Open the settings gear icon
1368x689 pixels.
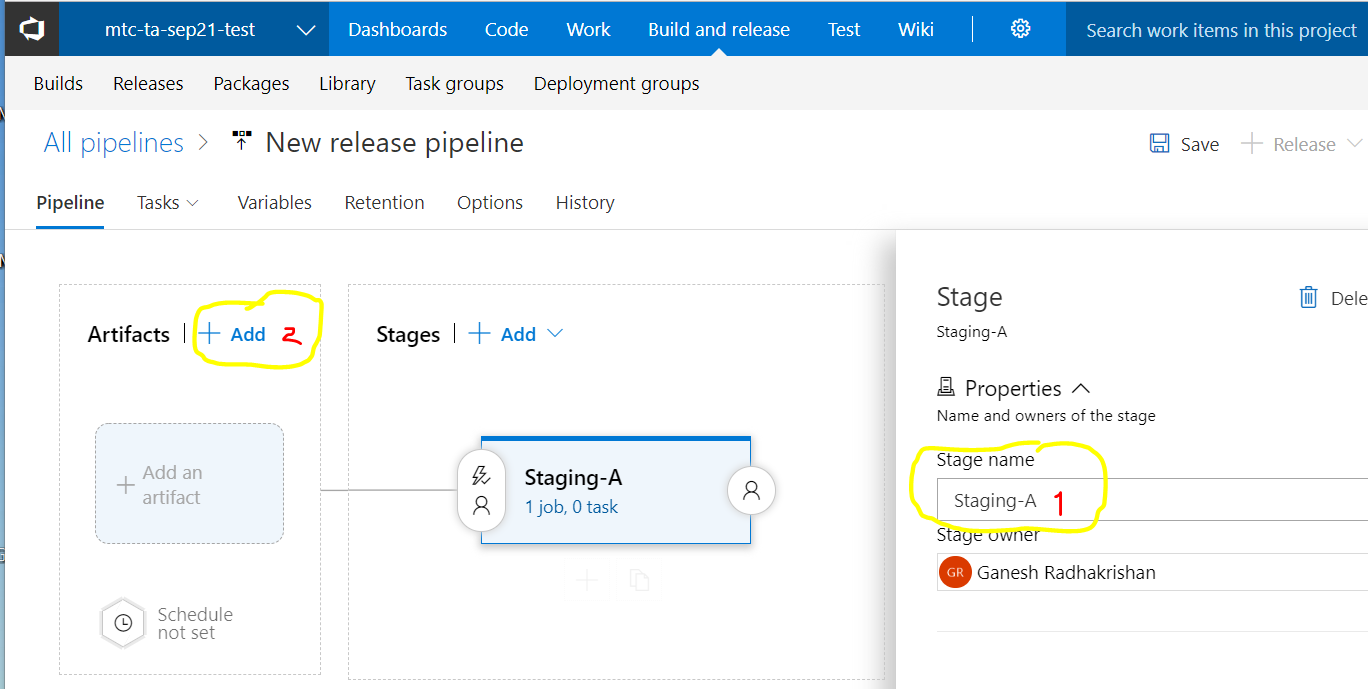point(1020,29)
